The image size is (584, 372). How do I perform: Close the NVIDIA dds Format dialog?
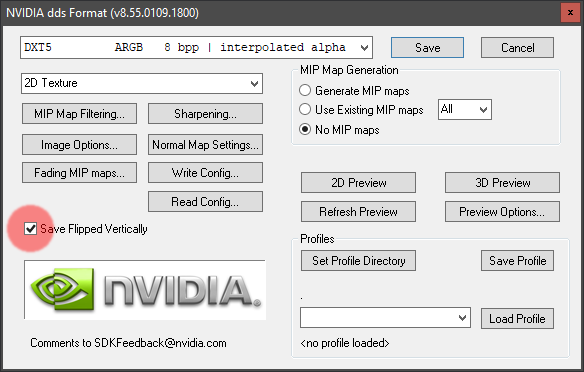click(x=570, y=13)
